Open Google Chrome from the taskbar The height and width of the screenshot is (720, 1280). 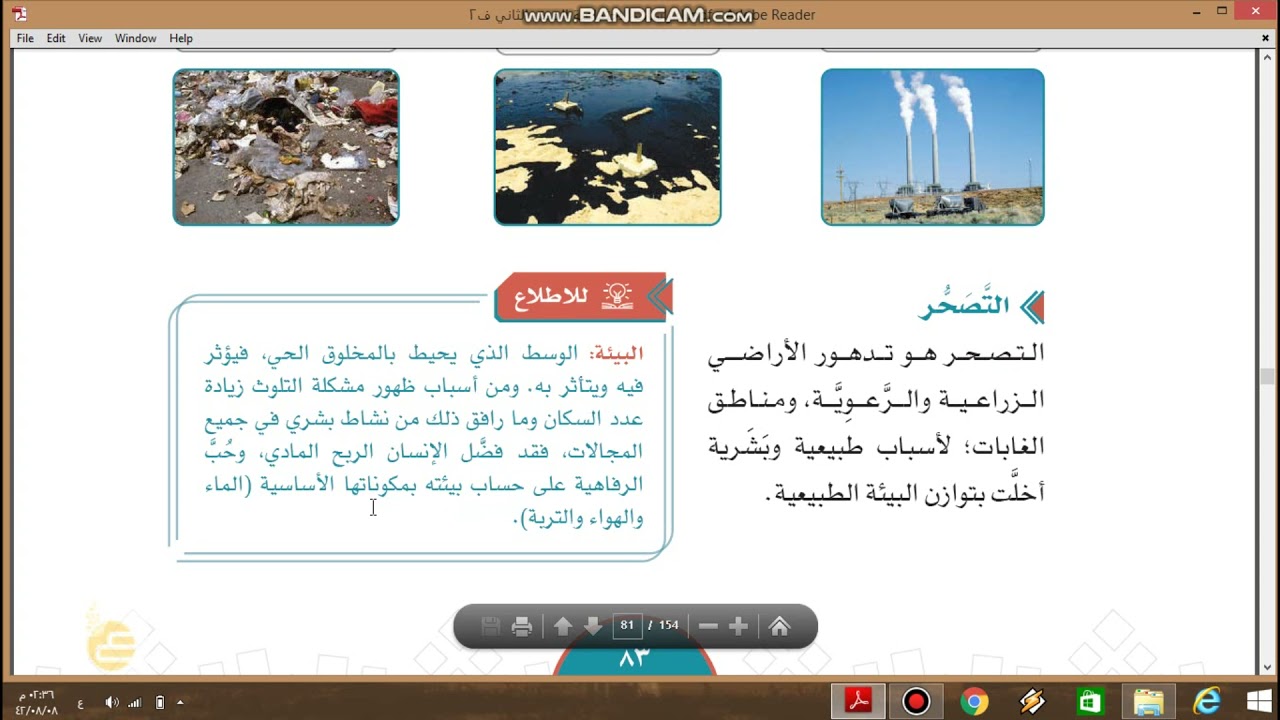tap(974, 702)
